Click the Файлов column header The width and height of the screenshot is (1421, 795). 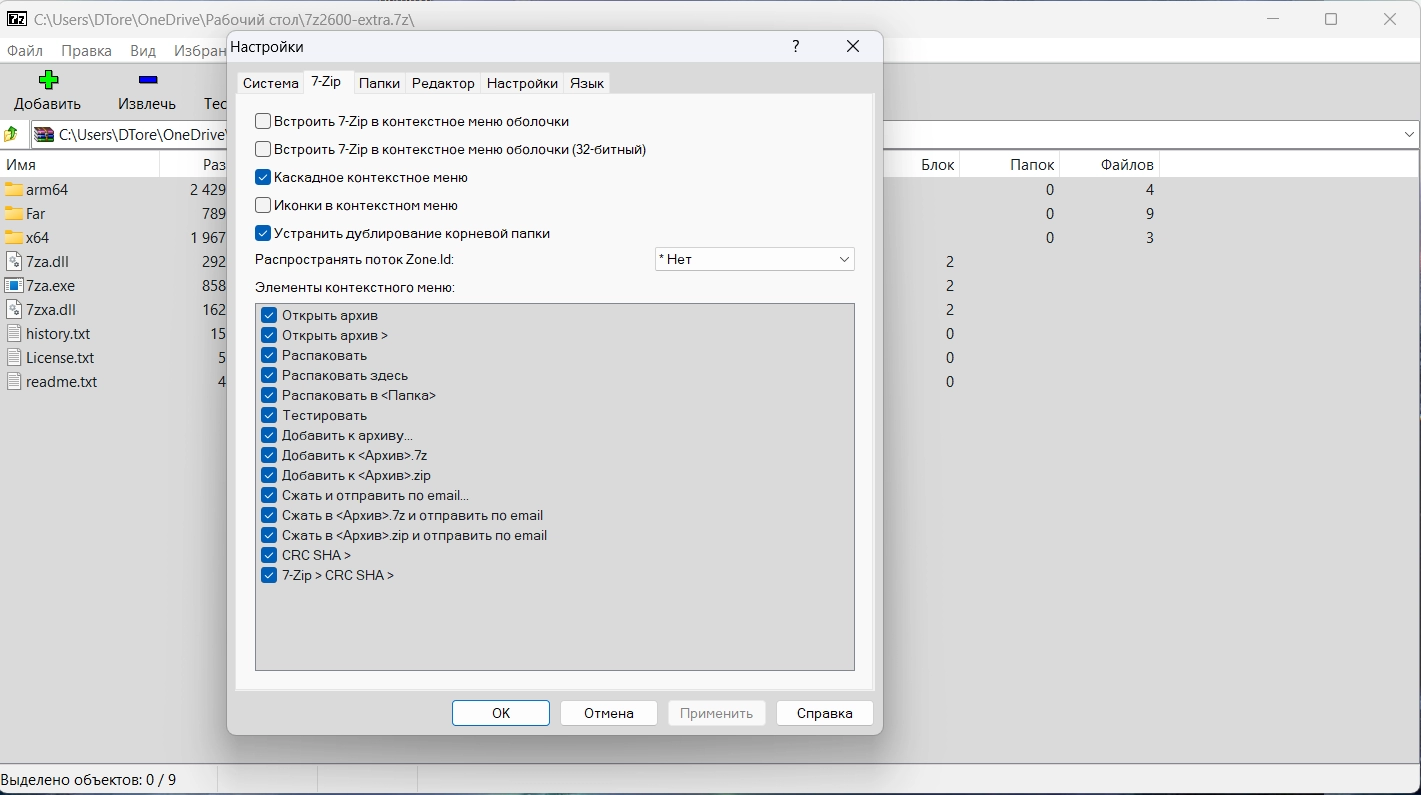point(1110,165)
